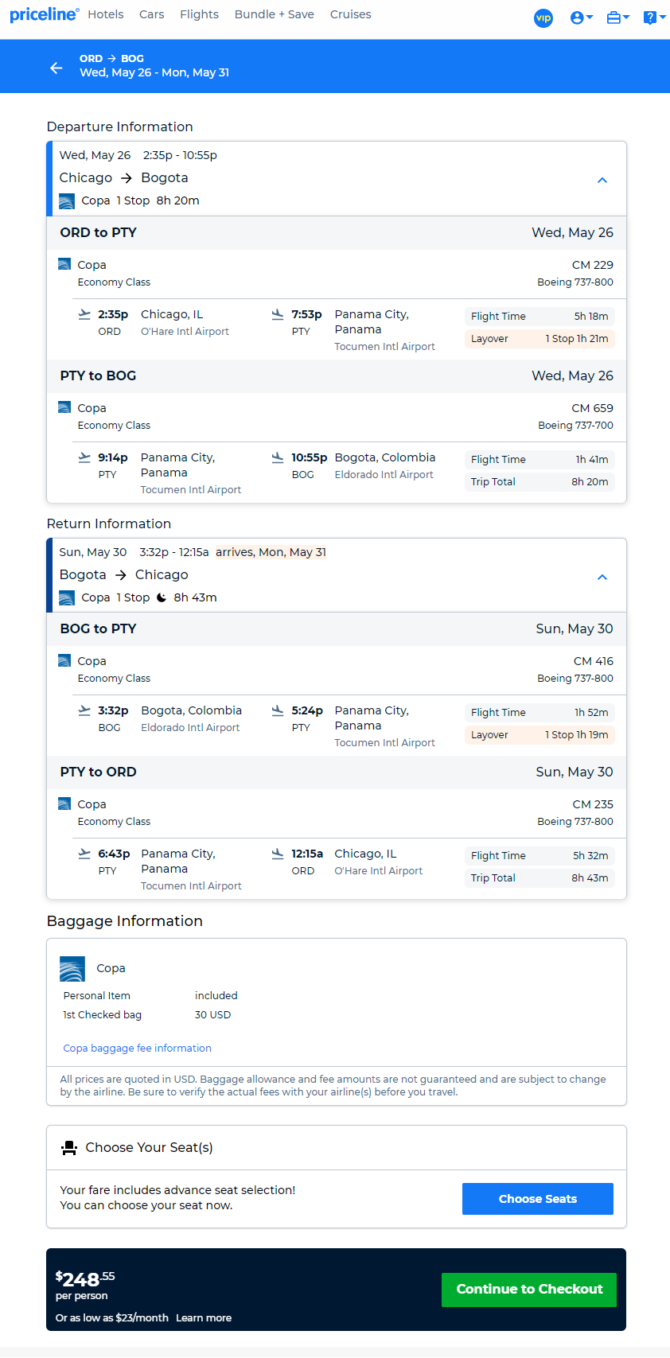Open the My Trips briefcase menu
The image size is (670, 1358).
coord(618,18)
